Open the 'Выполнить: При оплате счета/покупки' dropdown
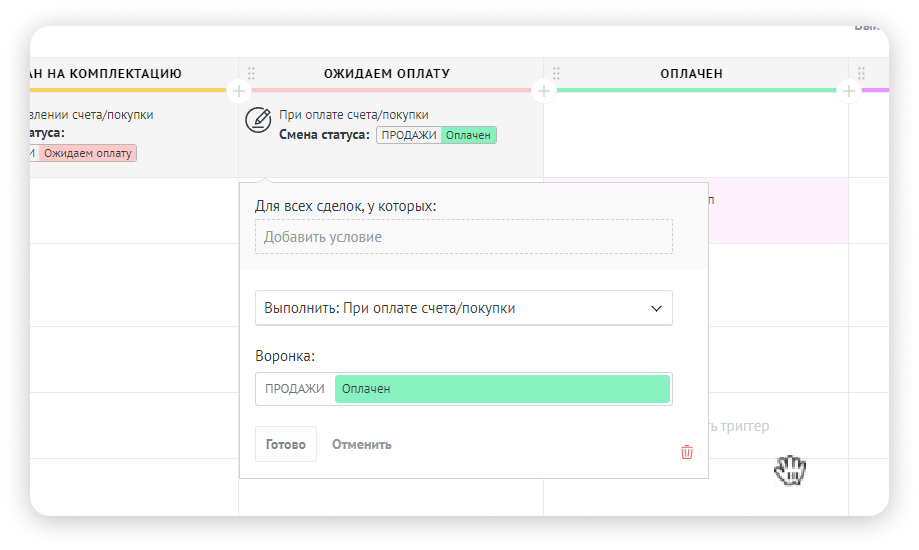The width and height of the screenshot is (919, 550). coord(463,308)
